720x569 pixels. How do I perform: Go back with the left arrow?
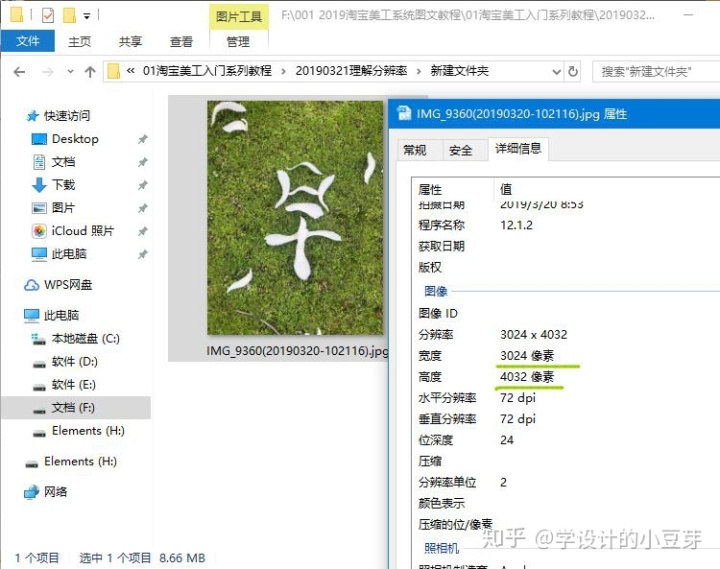click(x=19, y=72)
